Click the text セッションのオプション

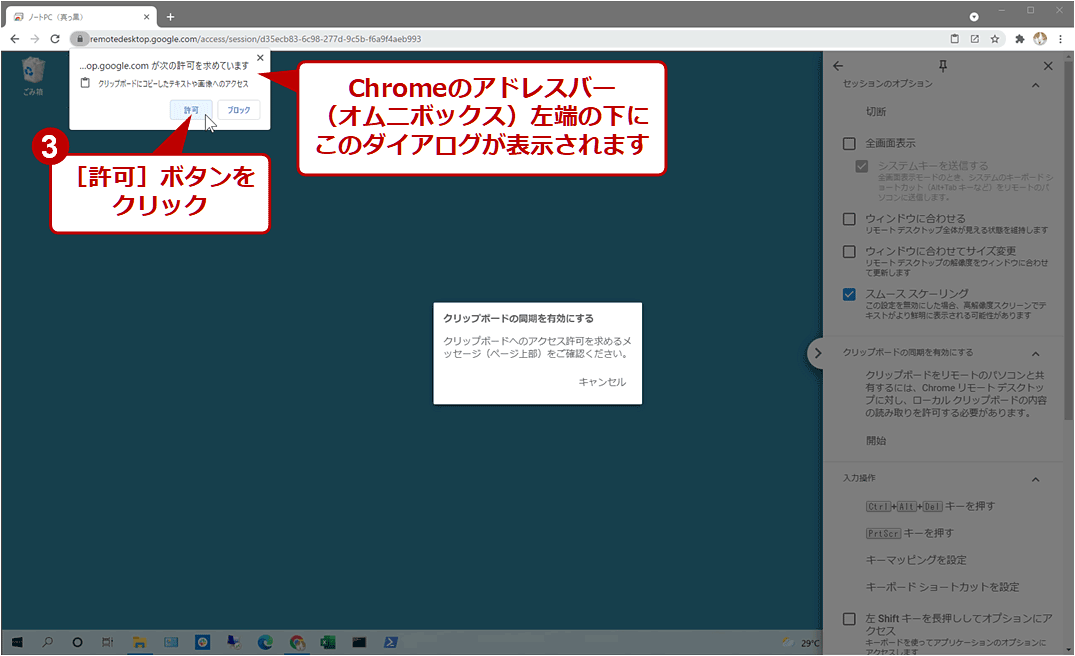pos(888,84)
